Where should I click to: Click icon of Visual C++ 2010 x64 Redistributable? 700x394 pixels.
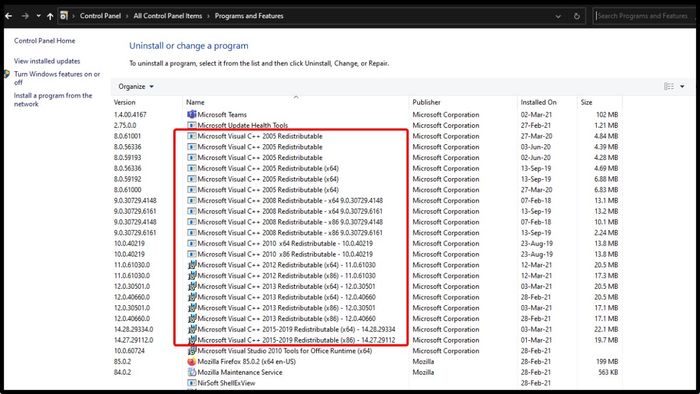pyautogui.click(x=192, y=243)
